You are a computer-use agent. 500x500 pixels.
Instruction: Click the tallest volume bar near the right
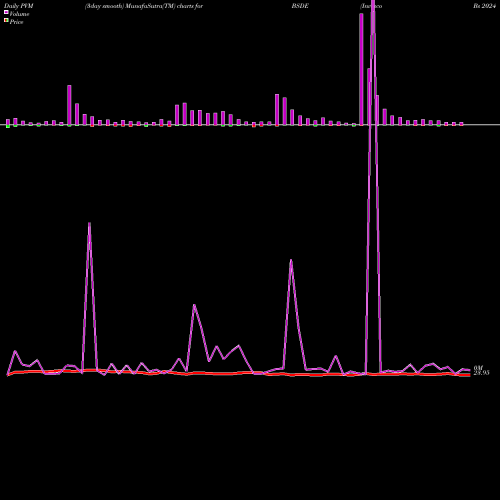tap(361, 69)
